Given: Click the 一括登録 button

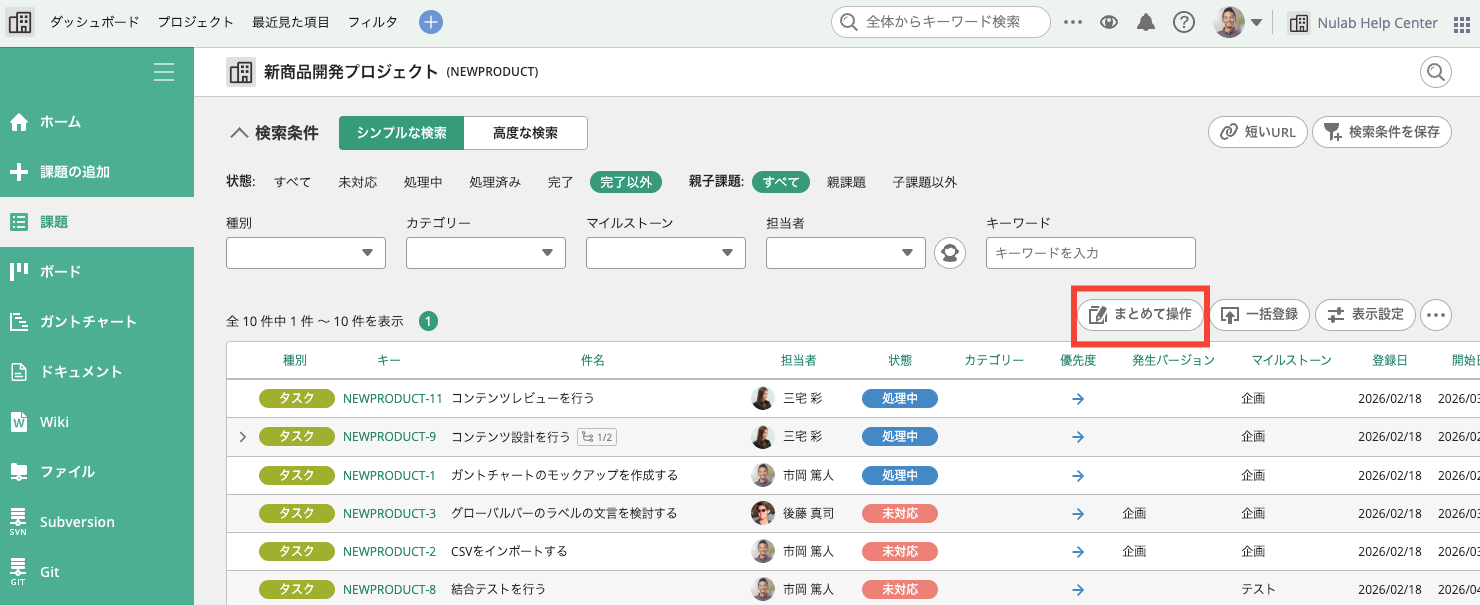Looking at the screenshot, I should [1260, 315].
